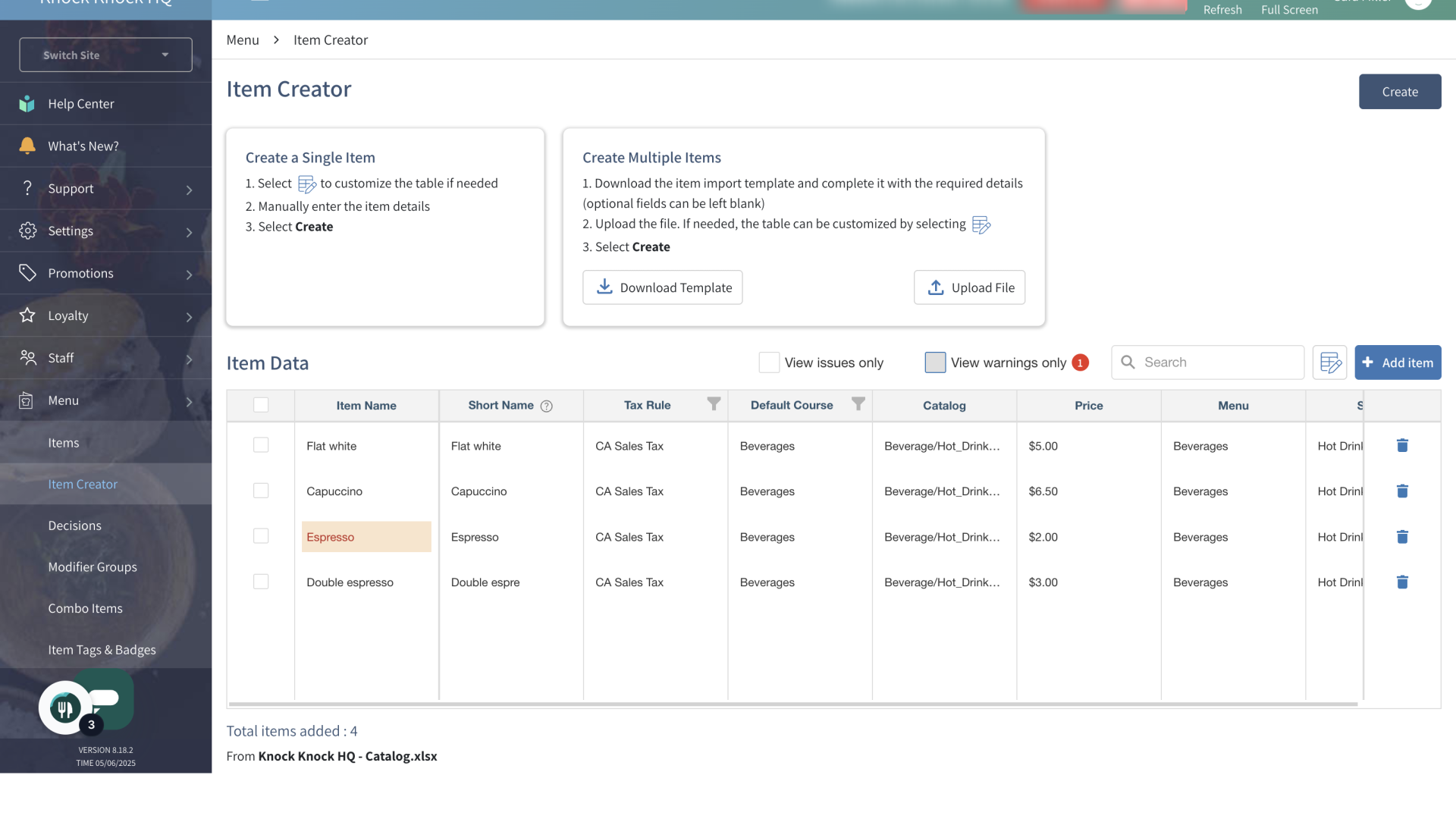Screen dimensions: 1456x819
Task: Go to Combo Items in sidebar
Action: click(85, 608)
